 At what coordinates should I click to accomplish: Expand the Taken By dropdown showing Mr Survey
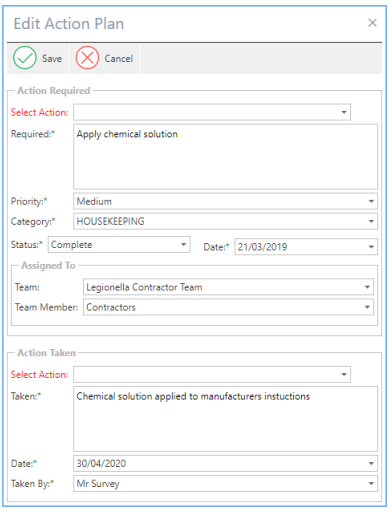point(371,484)
